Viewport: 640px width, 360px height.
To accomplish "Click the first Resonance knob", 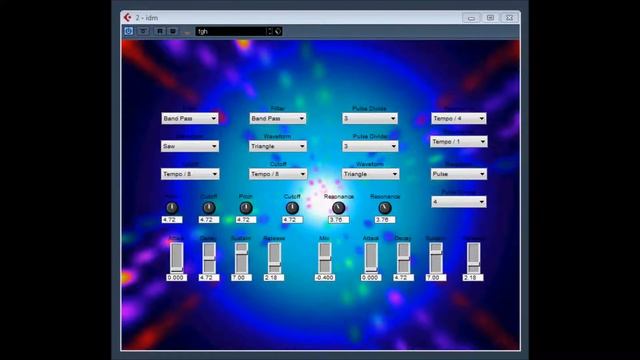I will [338, 208].
